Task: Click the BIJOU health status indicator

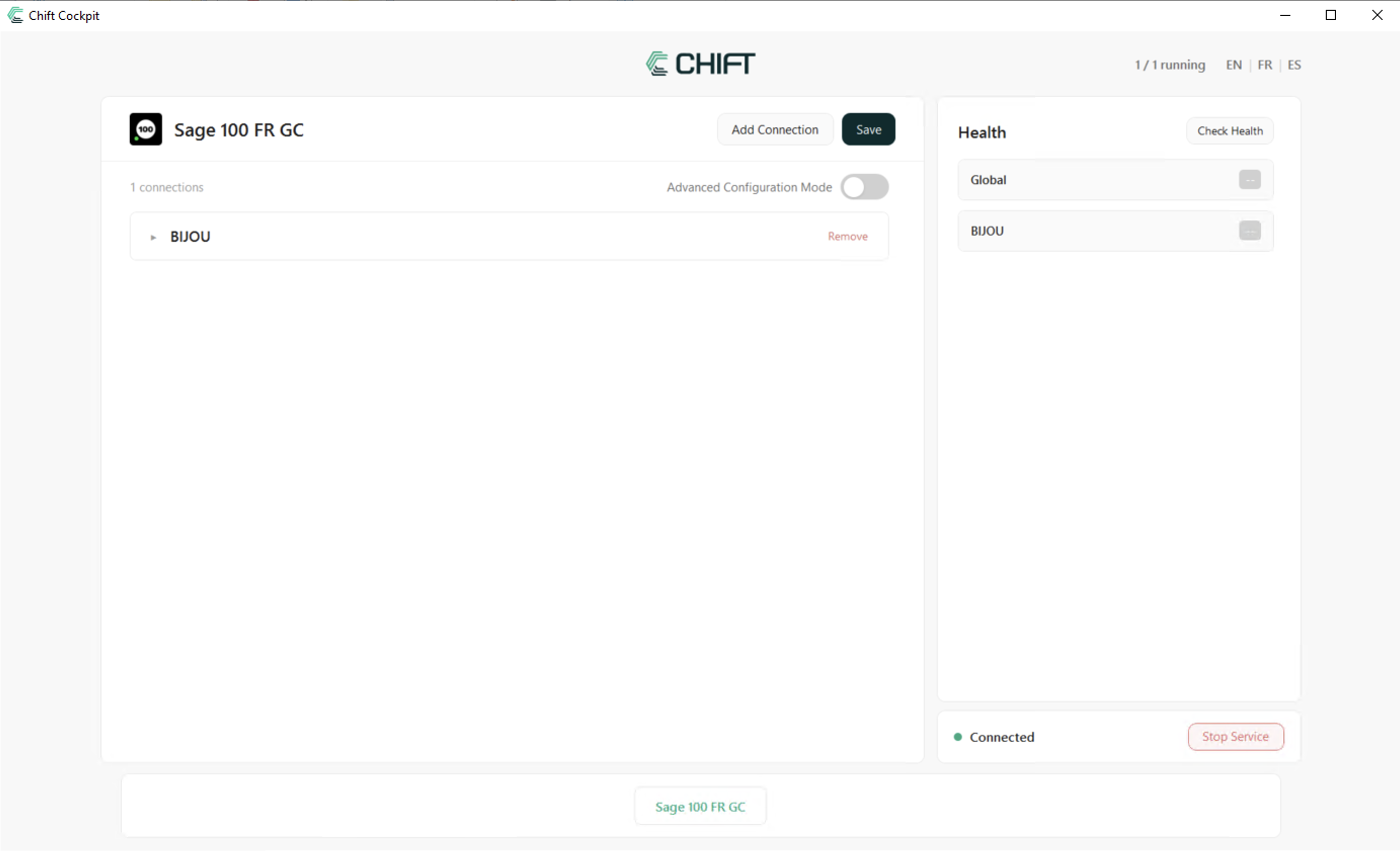Action: click(1249, 230)
